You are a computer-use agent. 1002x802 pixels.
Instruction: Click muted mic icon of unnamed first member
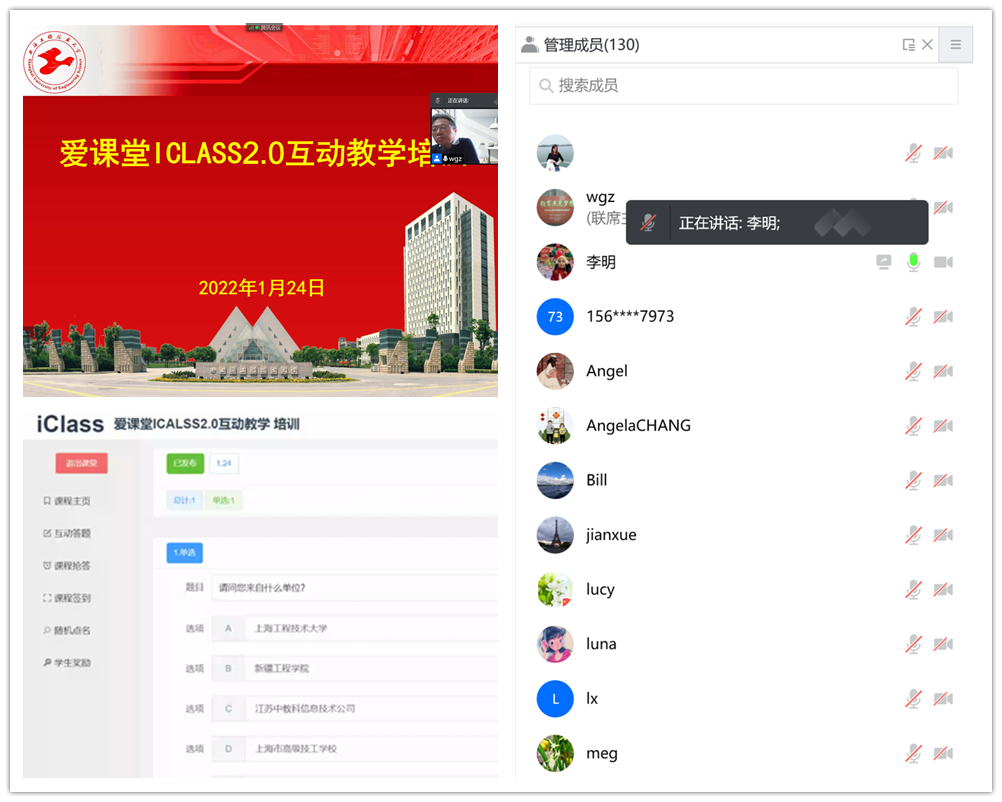pos(913,153)
